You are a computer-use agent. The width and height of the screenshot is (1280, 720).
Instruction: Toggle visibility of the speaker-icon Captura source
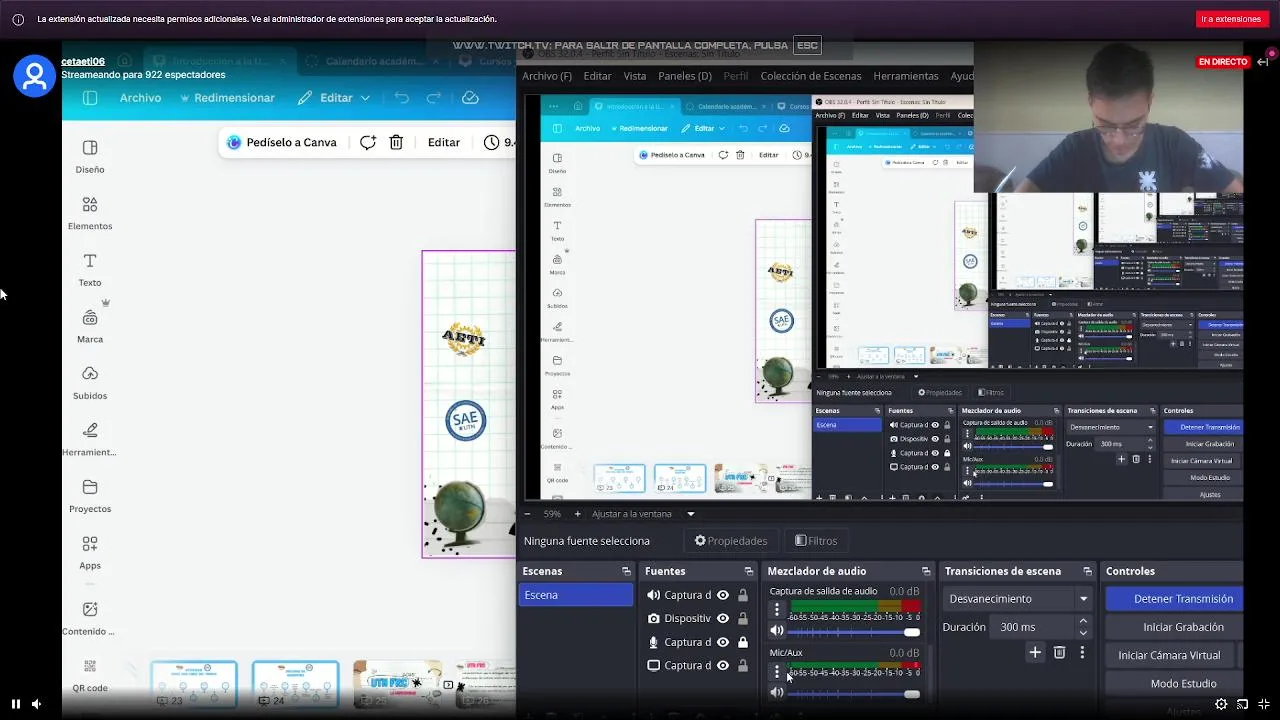(723, 595)
